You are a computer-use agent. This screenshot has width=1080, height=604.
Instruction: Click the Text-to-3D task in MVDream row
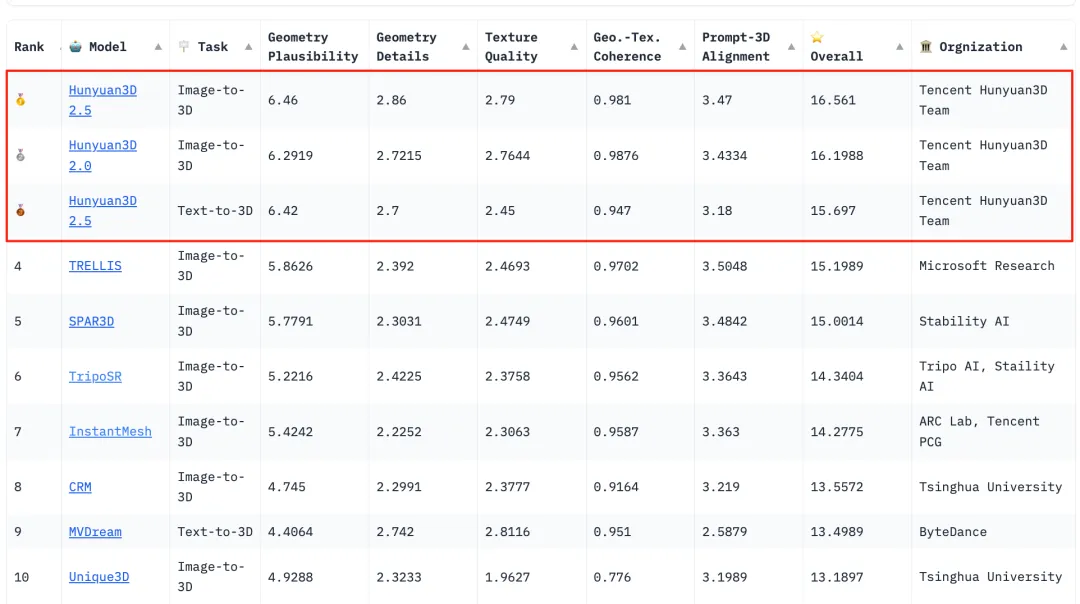coord(215,532)
